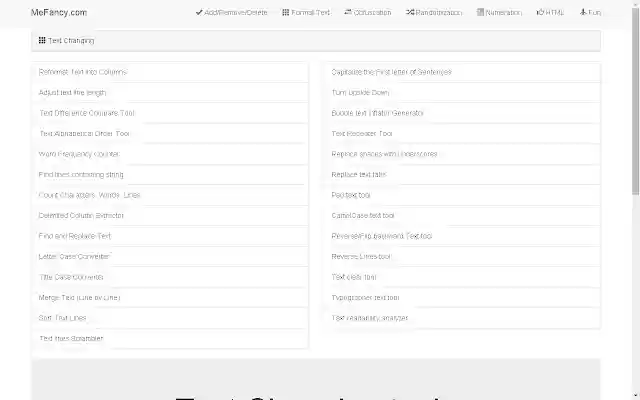This screenshot has width=640, height=400.
Task: Open Typographer text tool
Action: (365, 298)
